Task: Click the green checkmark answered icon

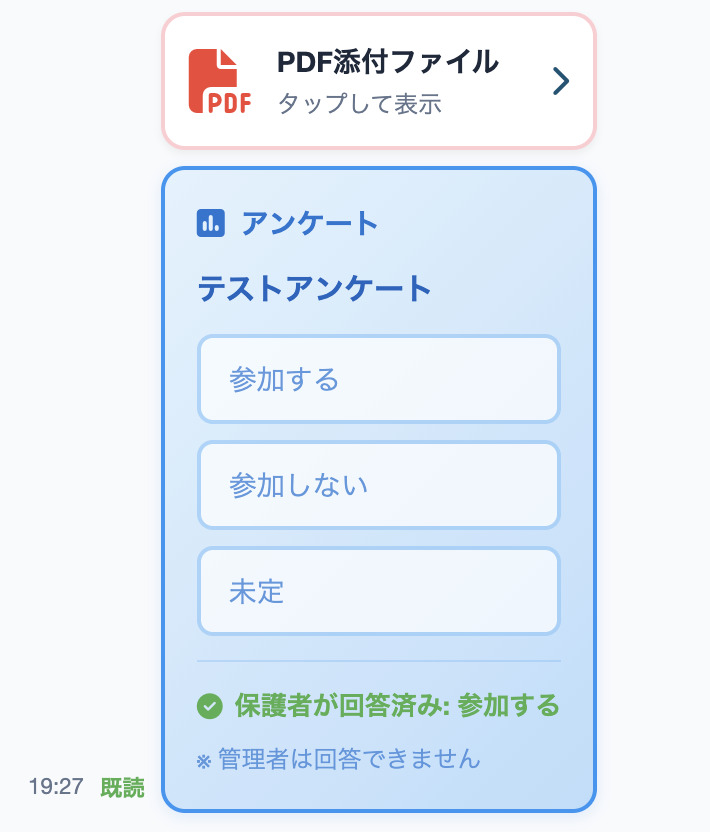Action: point(208,706)
